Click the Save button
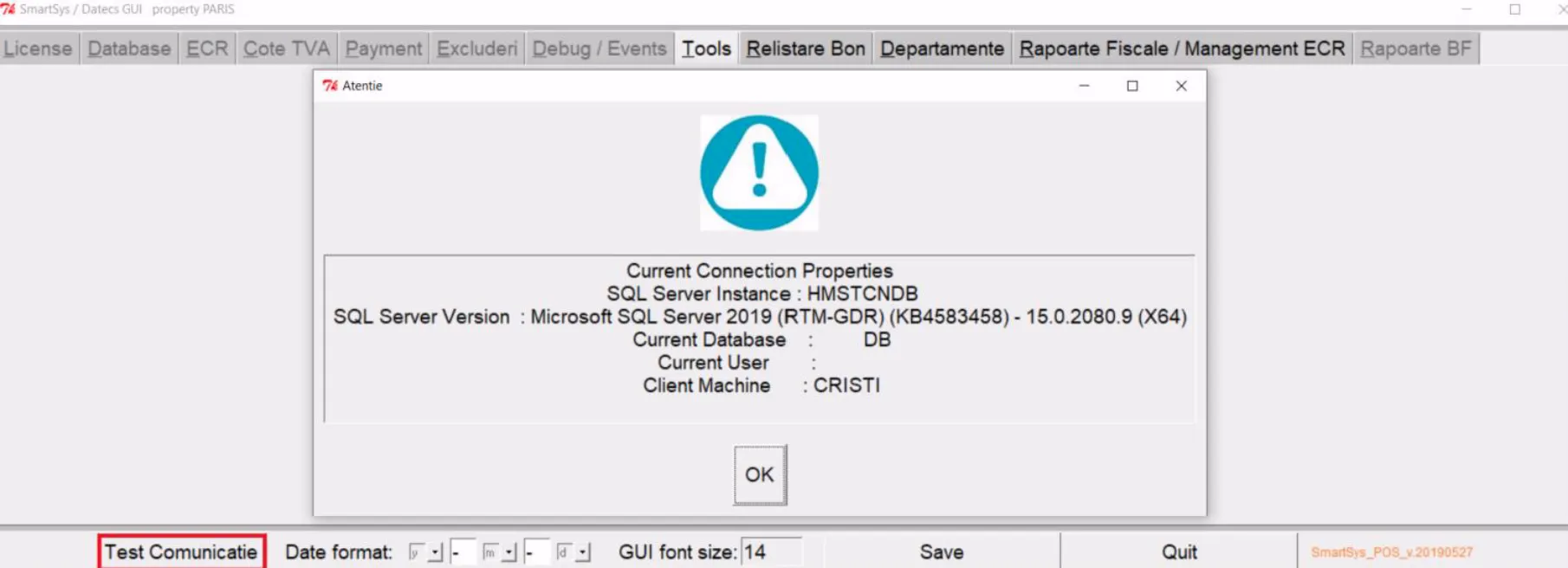 (942, 552)
